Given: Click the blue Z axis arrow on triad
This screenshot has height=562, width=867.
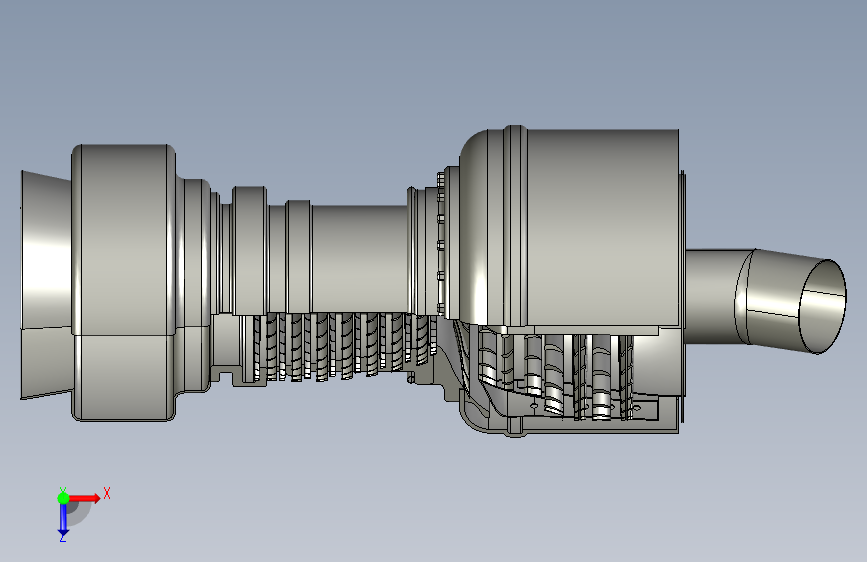Looking at the screenshot, I should (x=63, y=519).
